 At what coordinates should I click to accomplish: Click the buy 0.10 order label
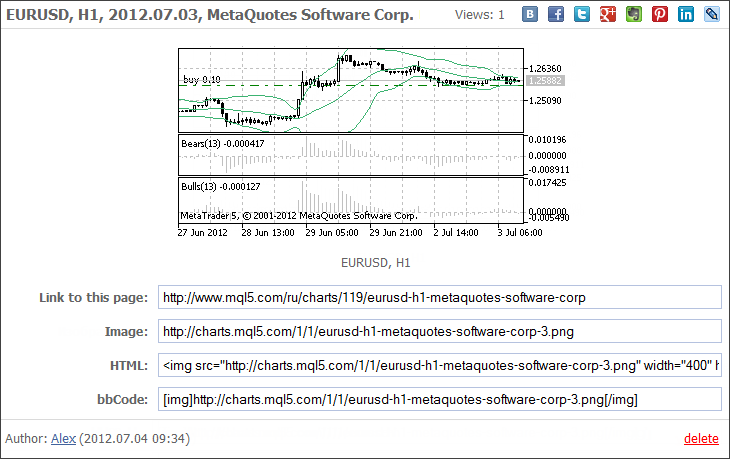coord(202,79)
